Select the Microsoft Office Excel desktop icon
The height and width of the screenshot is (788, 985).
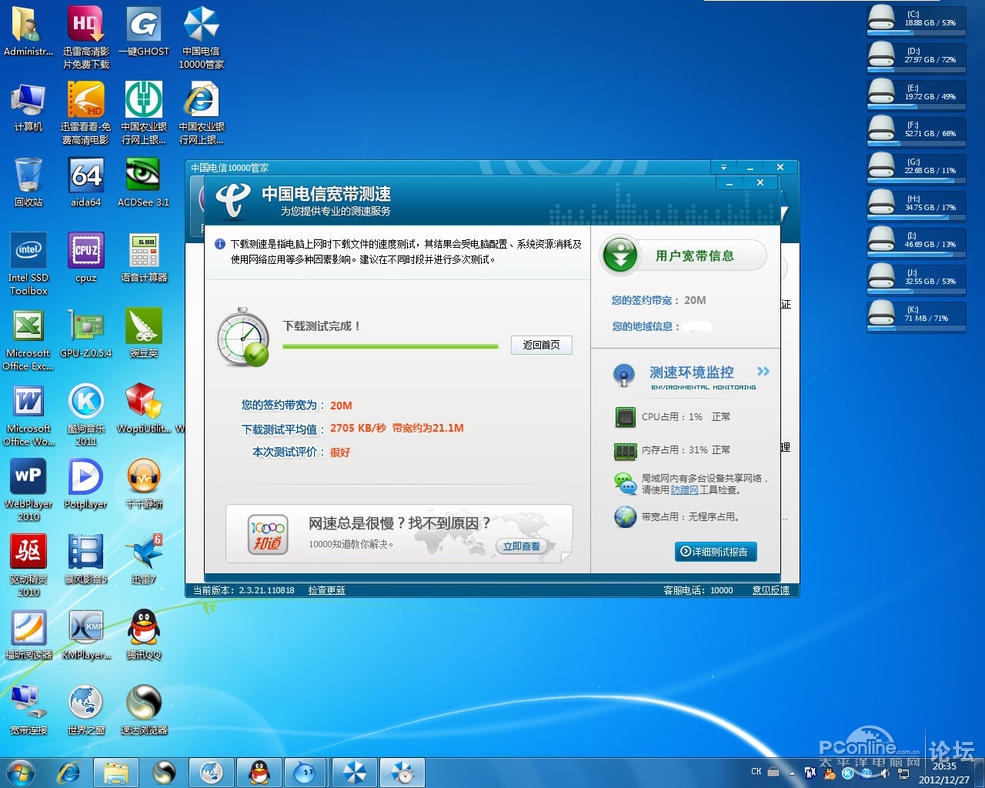28,339
